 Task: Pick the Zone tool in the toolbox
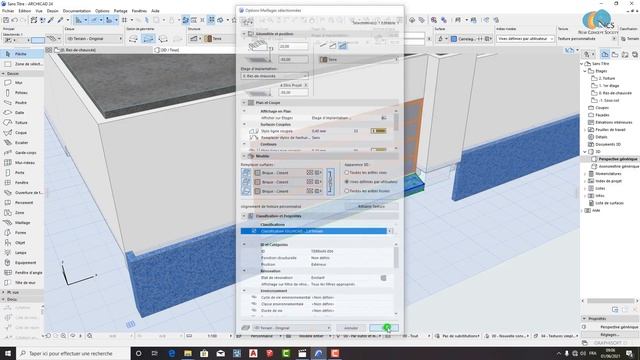22,213
